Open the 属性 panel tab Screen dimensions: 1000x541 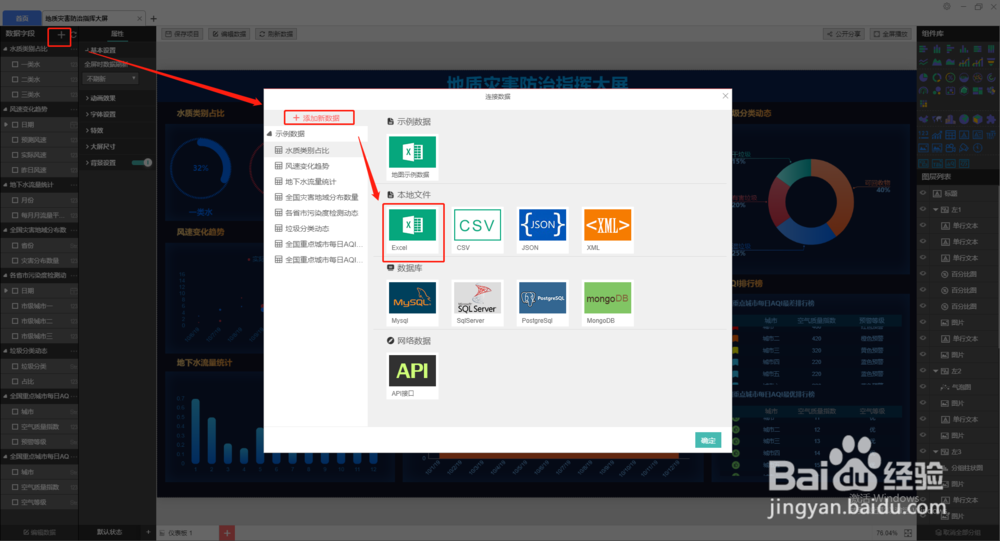click(x=117, y=34)
